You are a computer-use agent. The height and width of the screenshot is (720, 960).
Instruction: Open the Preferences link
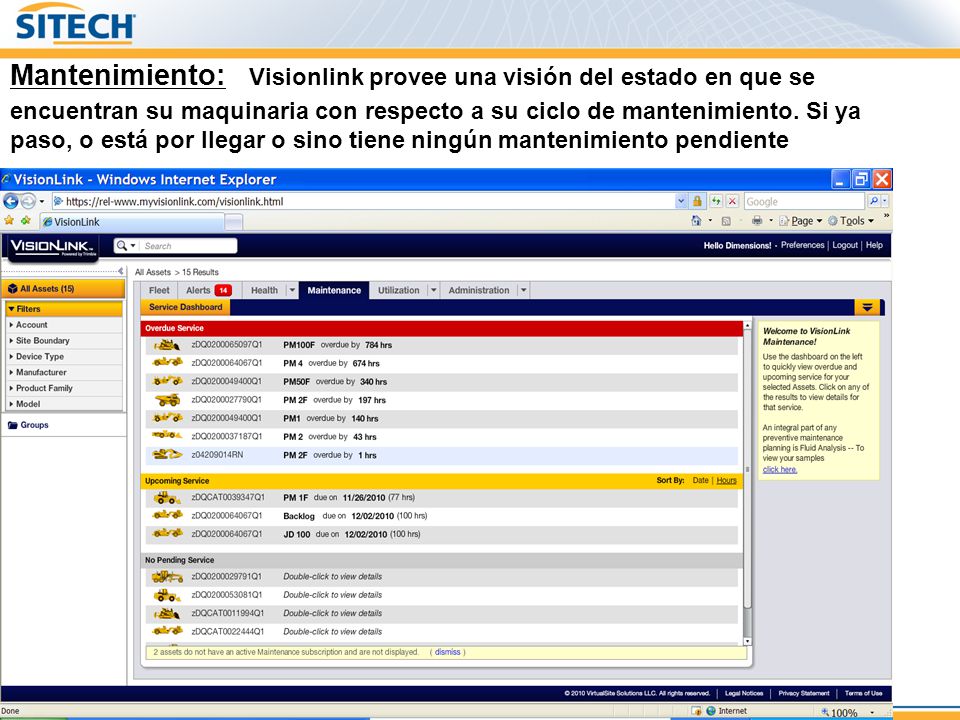[x=803, y=245]
